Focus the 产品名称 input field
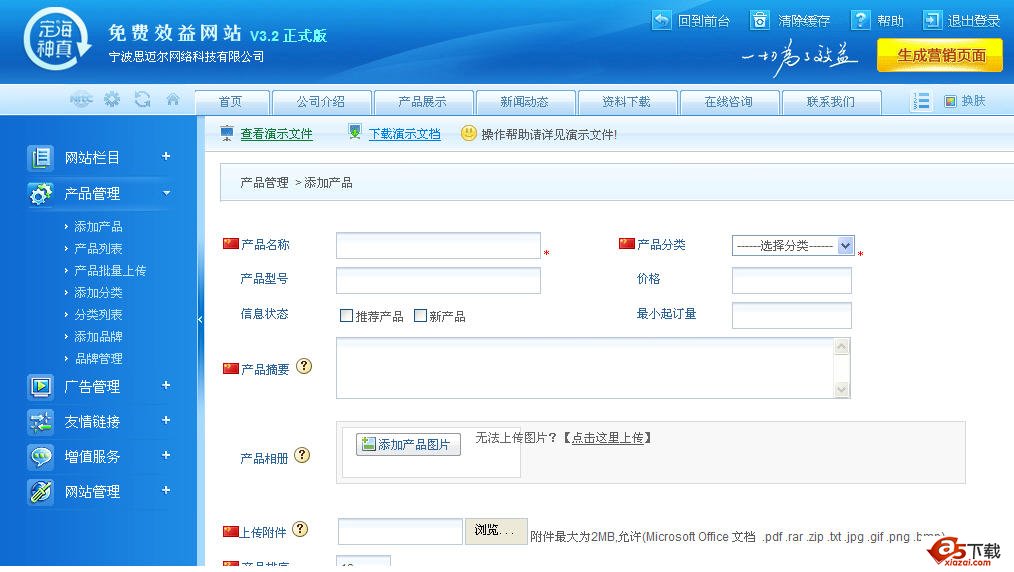The image size is (1014, 572). click(438, 246)
